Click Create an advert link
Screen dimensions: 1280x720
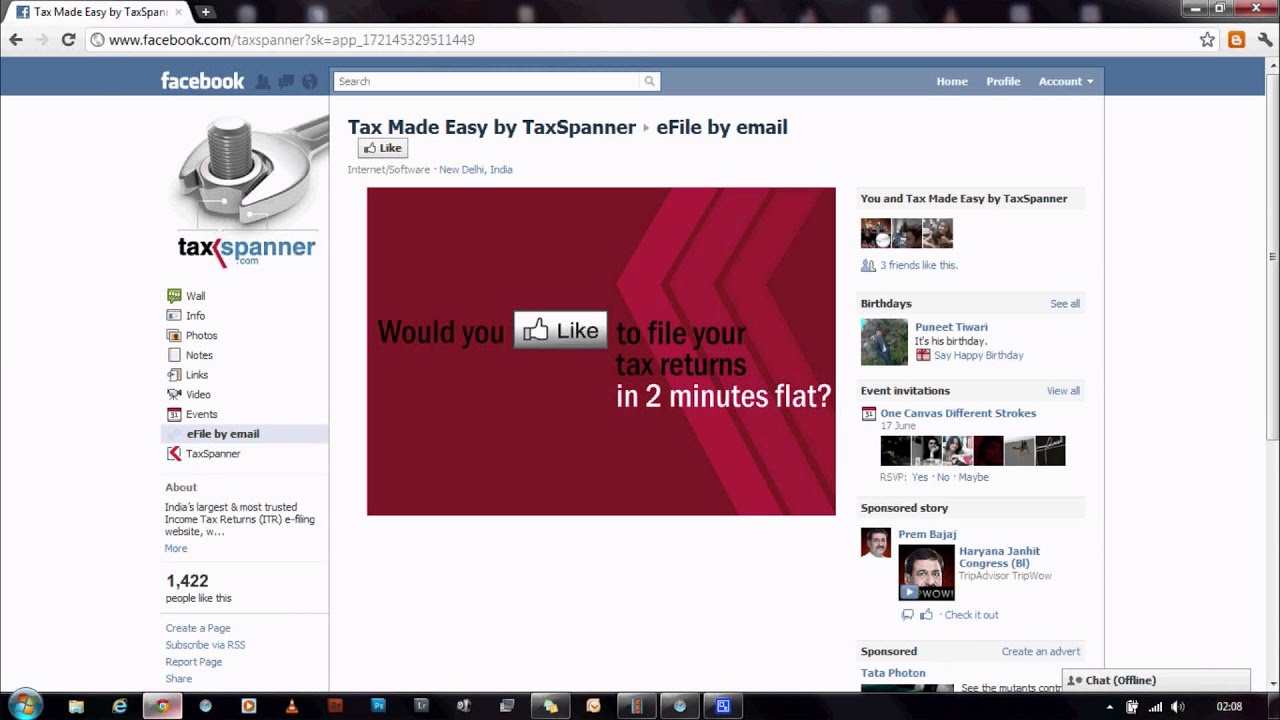(x=1041, y=651)
